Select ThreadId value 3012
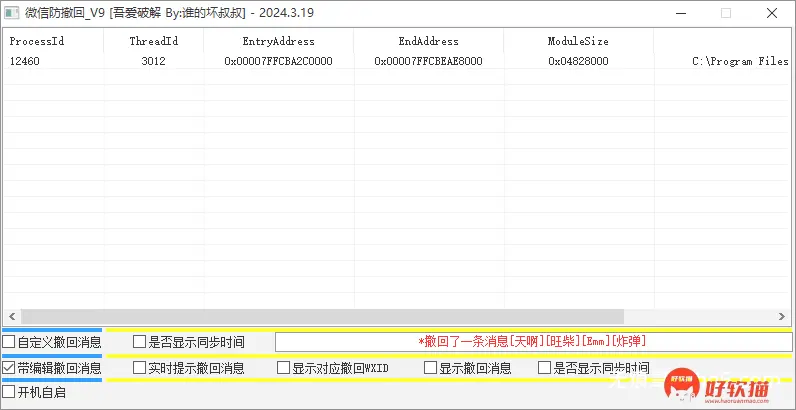The image size is (796, 410). [x=153, y=61]
